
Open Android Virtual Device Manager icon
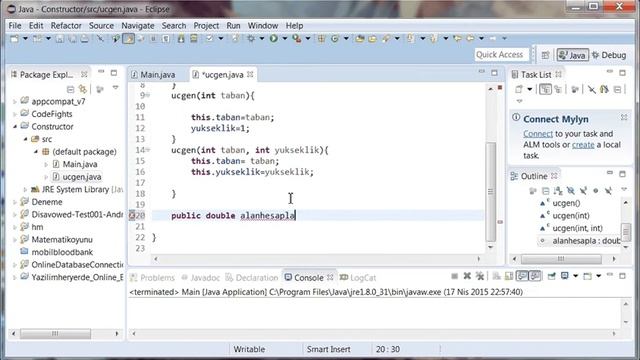(193, 38)
